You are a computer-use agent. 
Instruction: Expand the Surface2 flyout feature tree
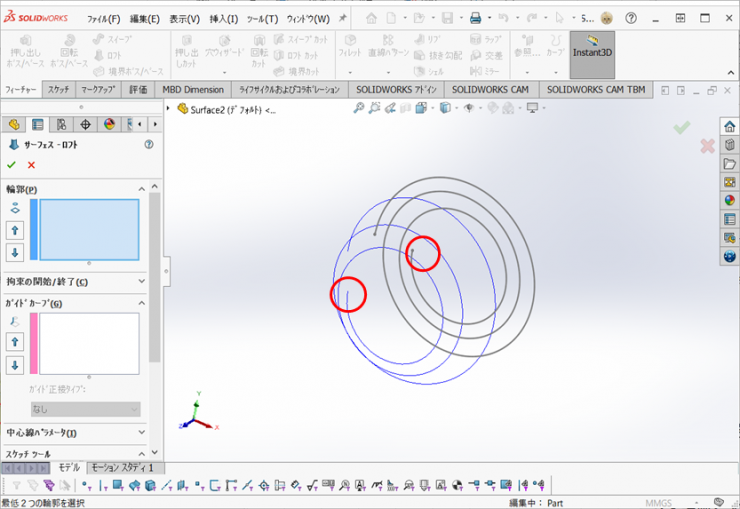169,109
